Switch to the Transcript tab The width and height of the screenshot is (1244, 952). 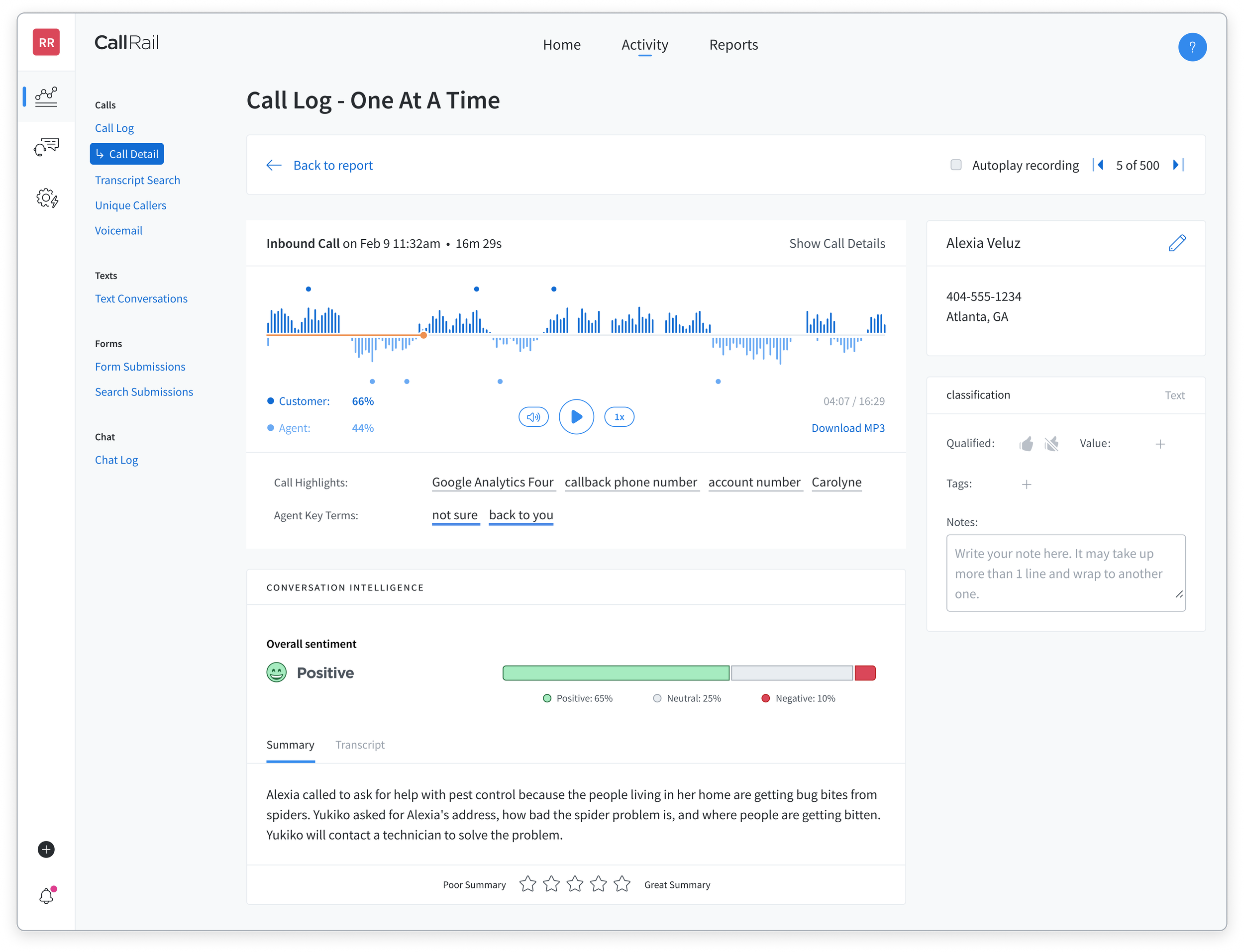pos(359,745)
